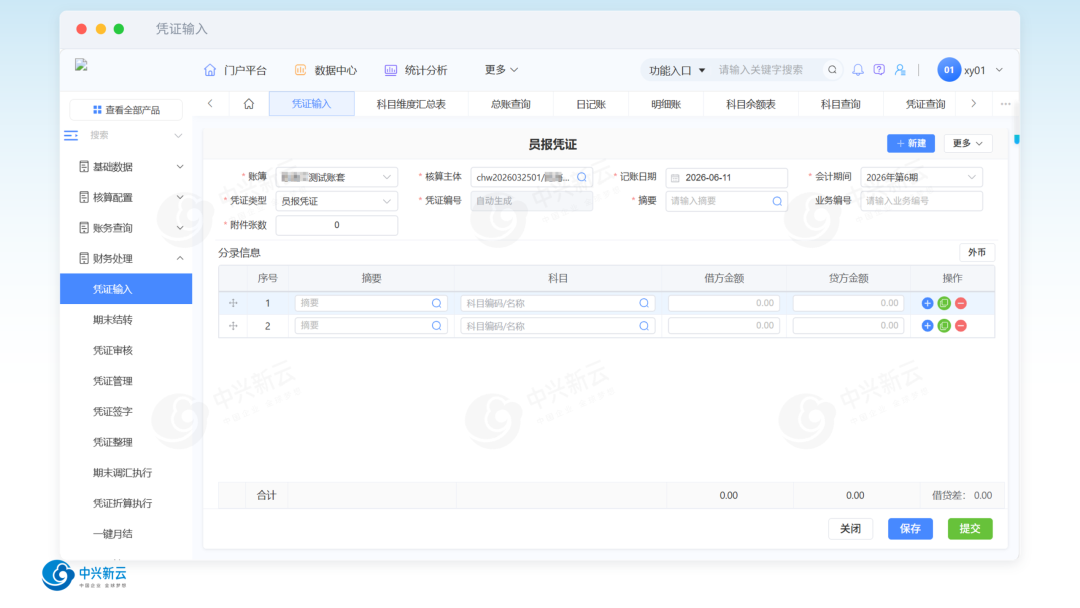Open the help question-mark icon
This screenshot has height=608, width=1080.
coord(879,70)
